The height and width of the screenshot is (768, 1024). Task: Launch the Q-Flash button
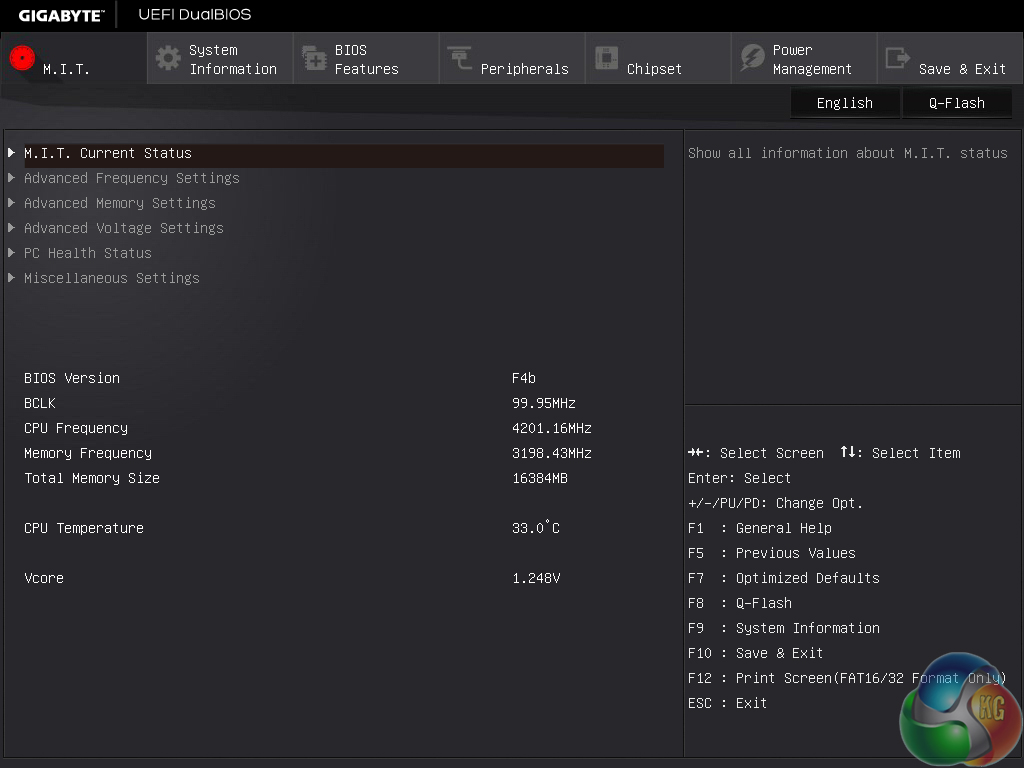[x=956, y=103]
